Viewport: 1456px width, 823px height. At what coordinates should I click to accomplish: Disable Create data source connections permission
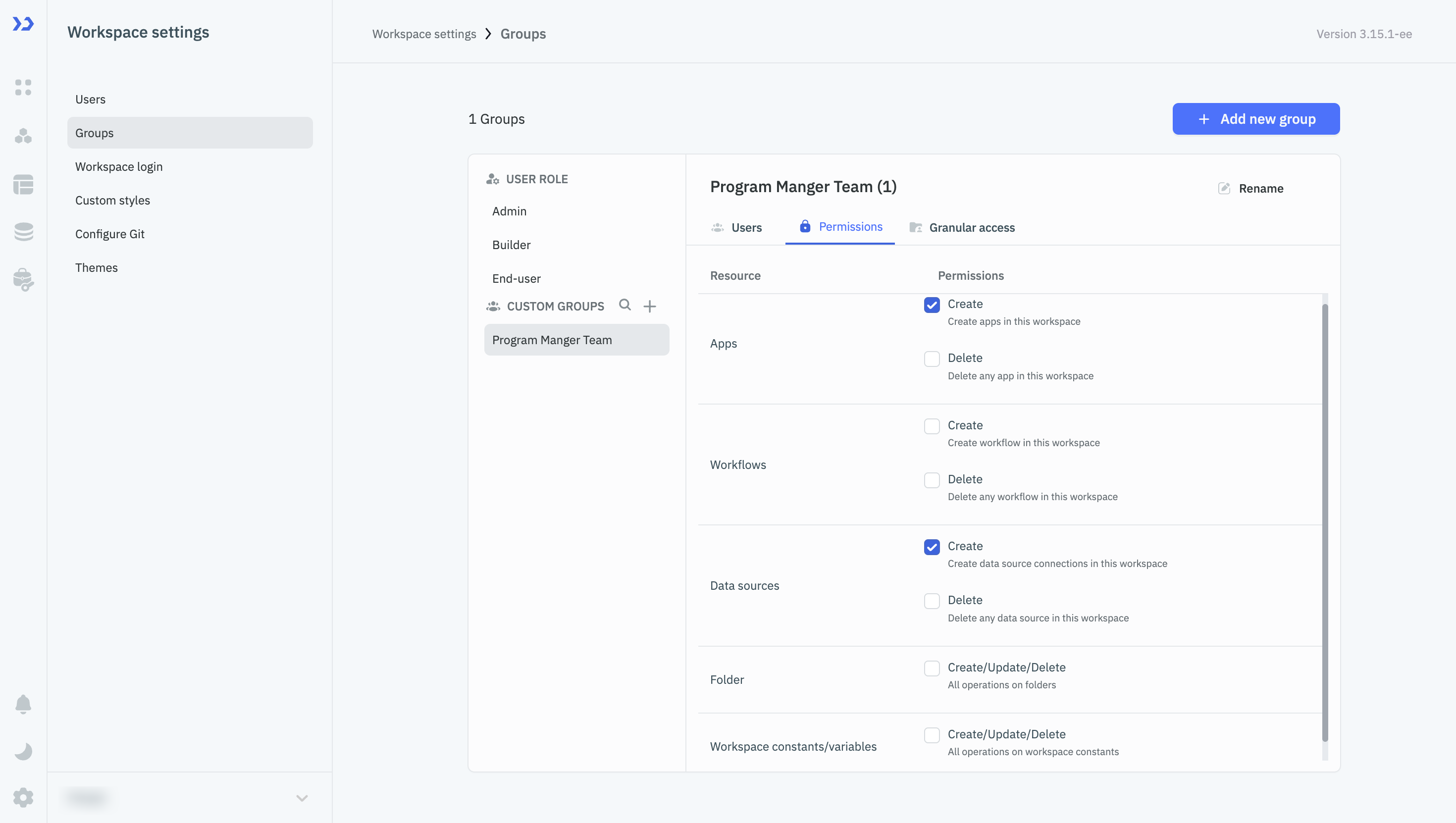[932, 547]
